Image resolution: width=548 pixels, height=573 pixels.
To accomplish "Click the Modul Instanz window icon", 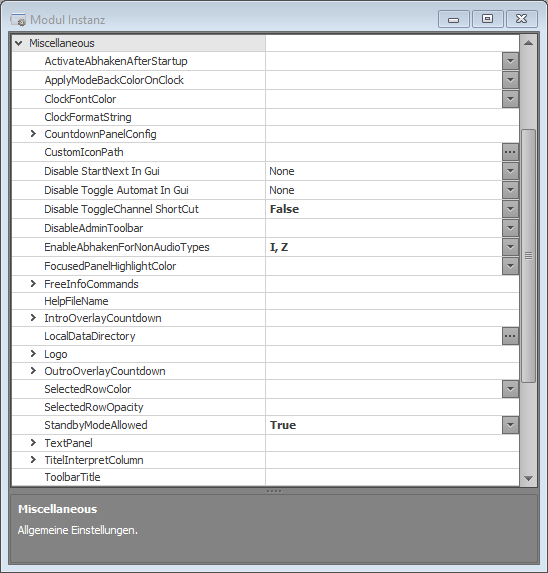I will click(18, 20).
